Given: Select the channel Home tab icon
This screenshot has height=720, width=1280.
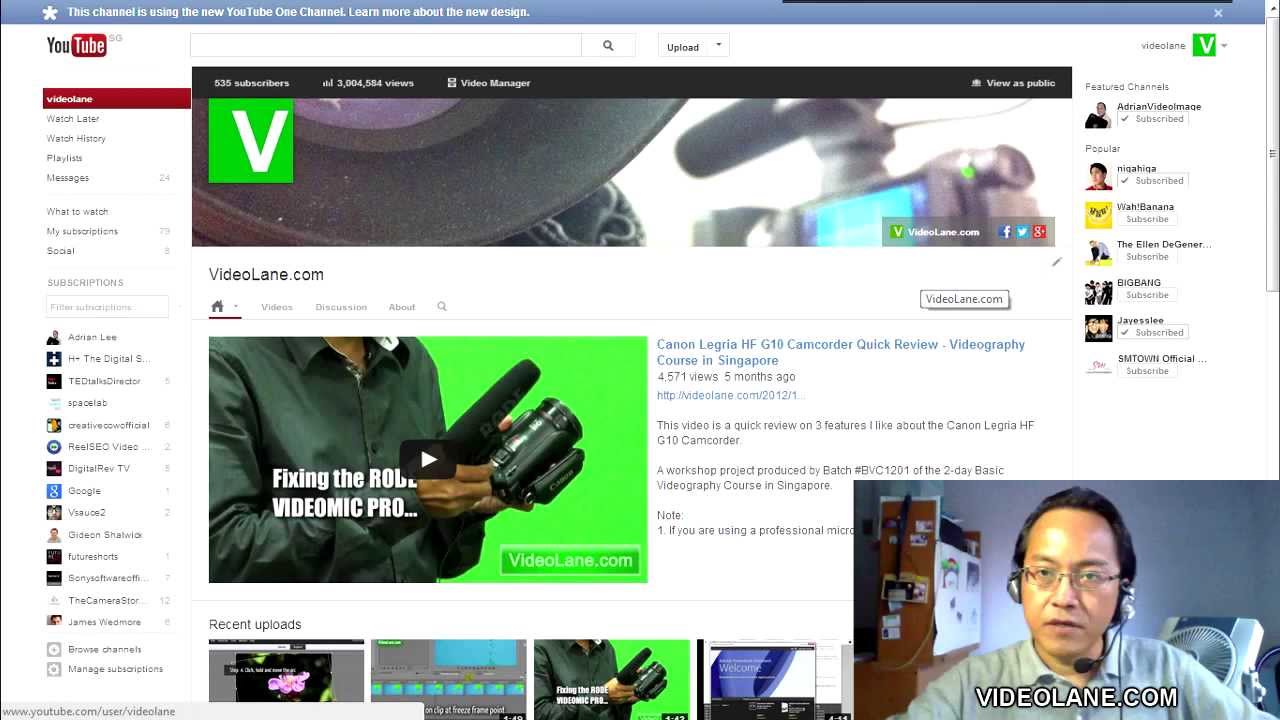Looking at the screenshot, I should pos(217,307).
